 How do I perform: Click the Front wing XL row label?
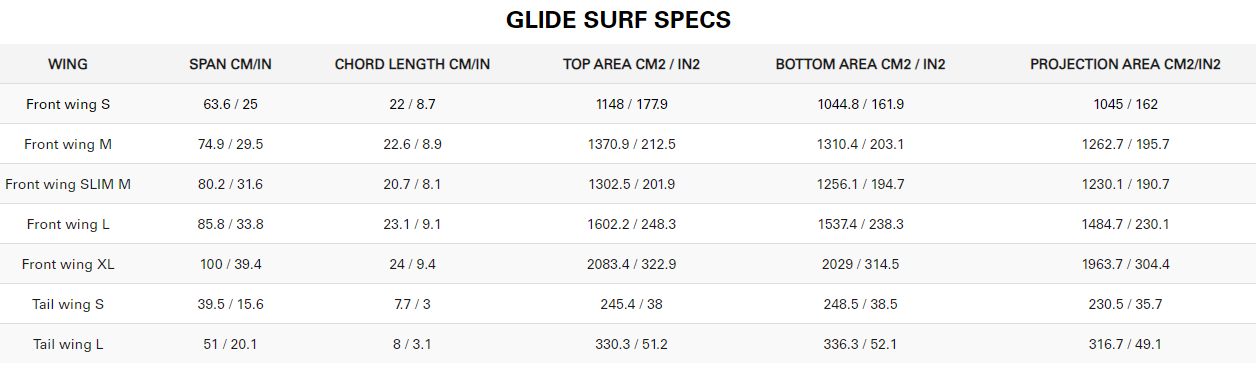pos(68,264)
